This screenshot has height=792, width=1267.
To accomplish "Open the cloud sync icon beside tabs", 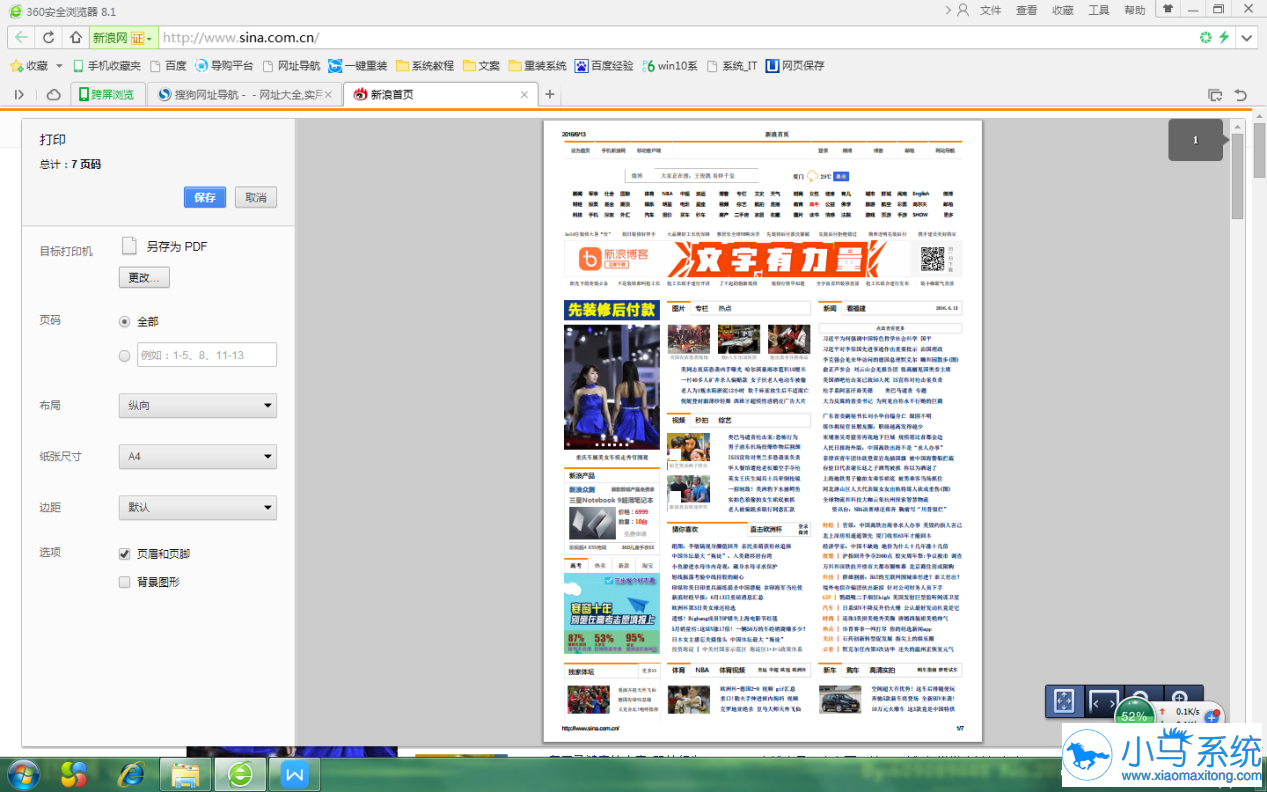I will 53,95.
